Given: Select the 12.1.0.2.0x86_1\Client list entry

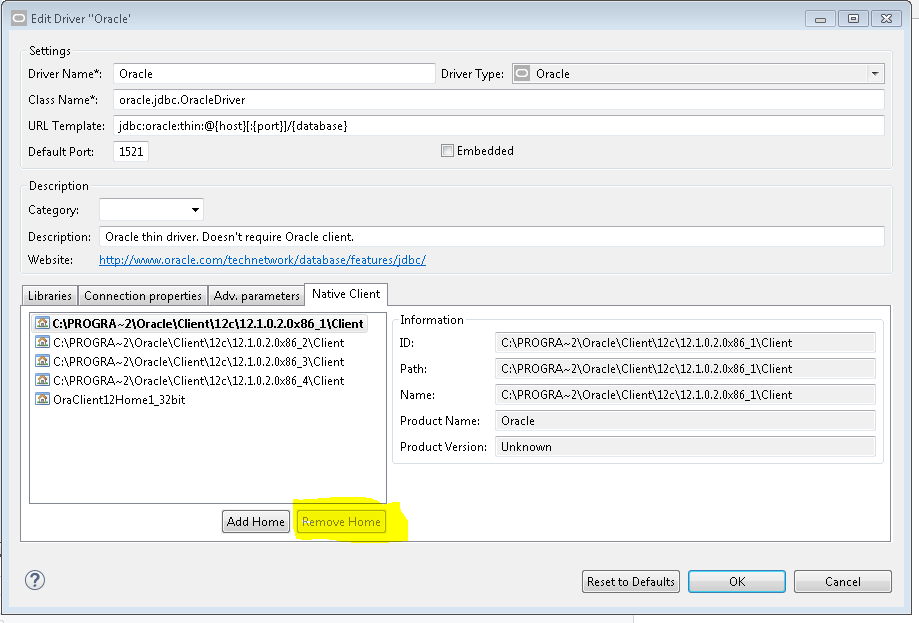Looking at the screenshot, I should (199, 324).
